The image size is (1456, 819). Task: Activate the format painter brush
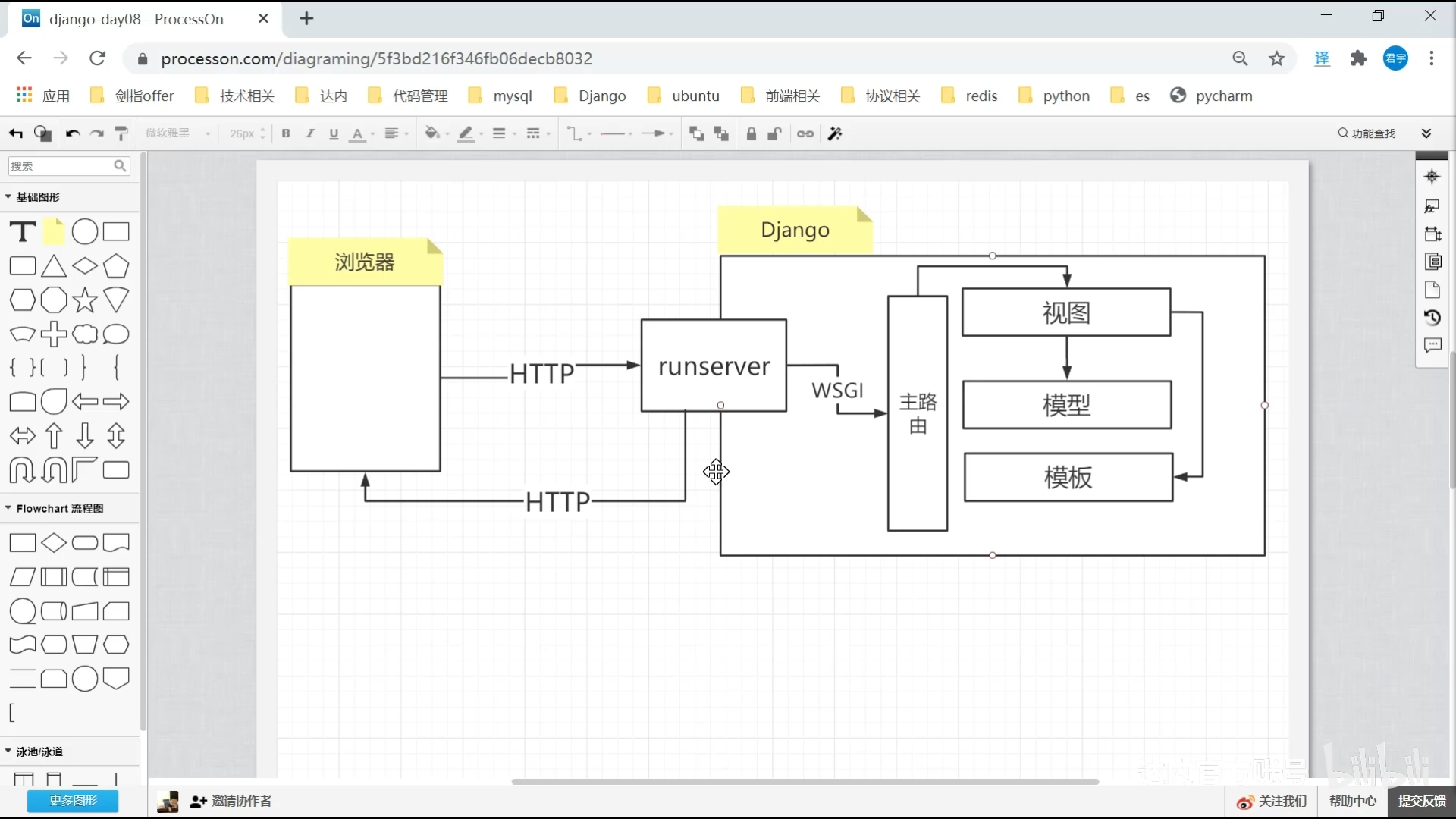121,133
